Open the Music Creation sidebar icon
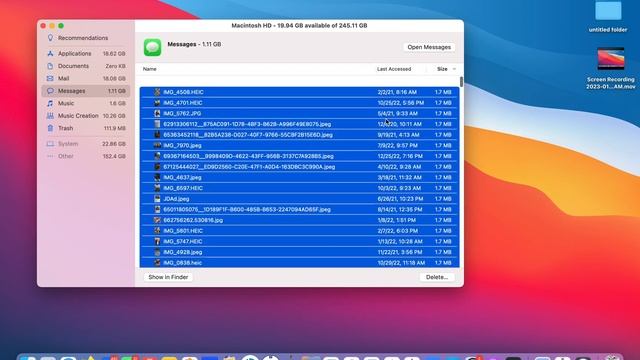This screenshot has width=640, height=360. pos(50,116)
